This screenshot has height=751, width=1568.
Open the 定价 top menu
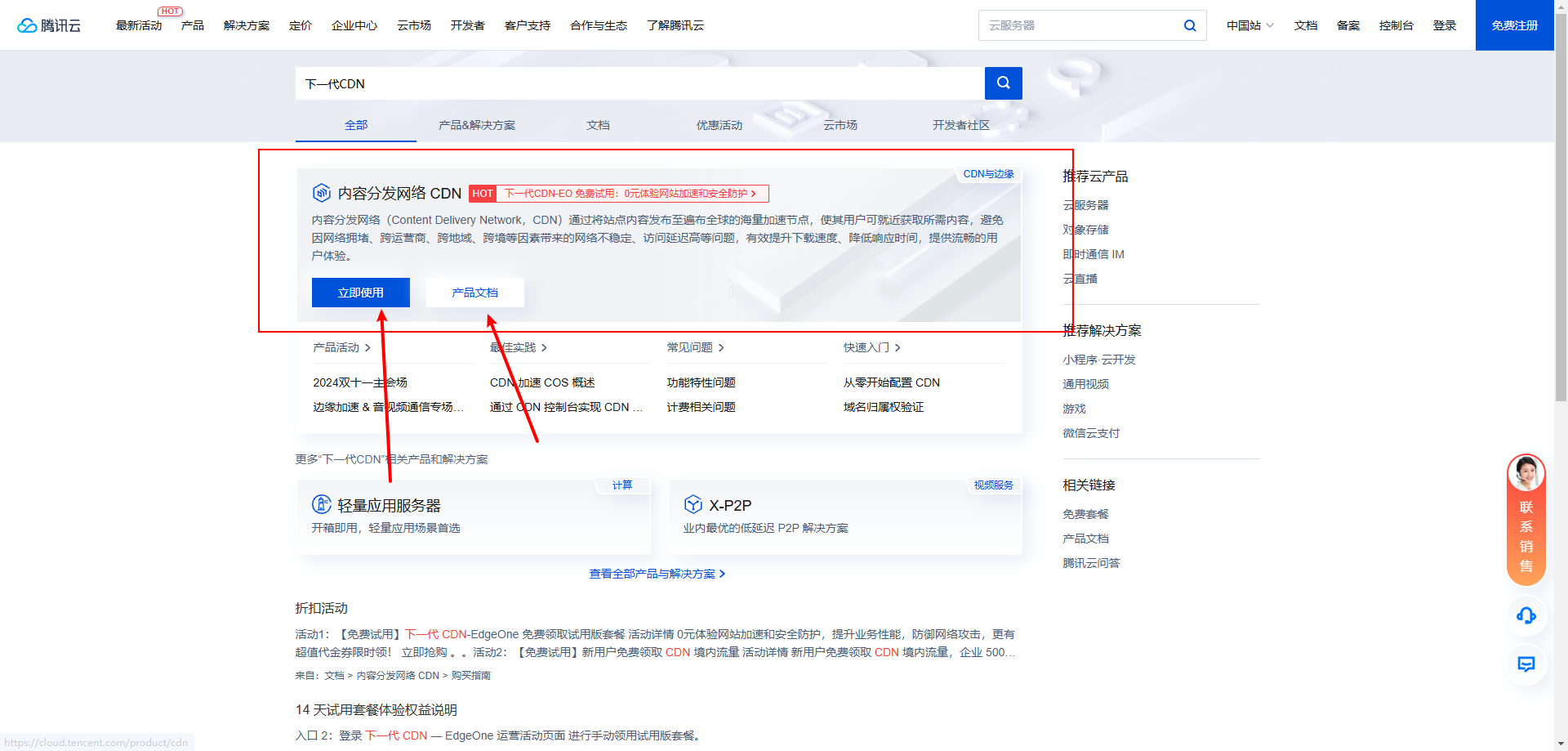[x=301, y=25]
